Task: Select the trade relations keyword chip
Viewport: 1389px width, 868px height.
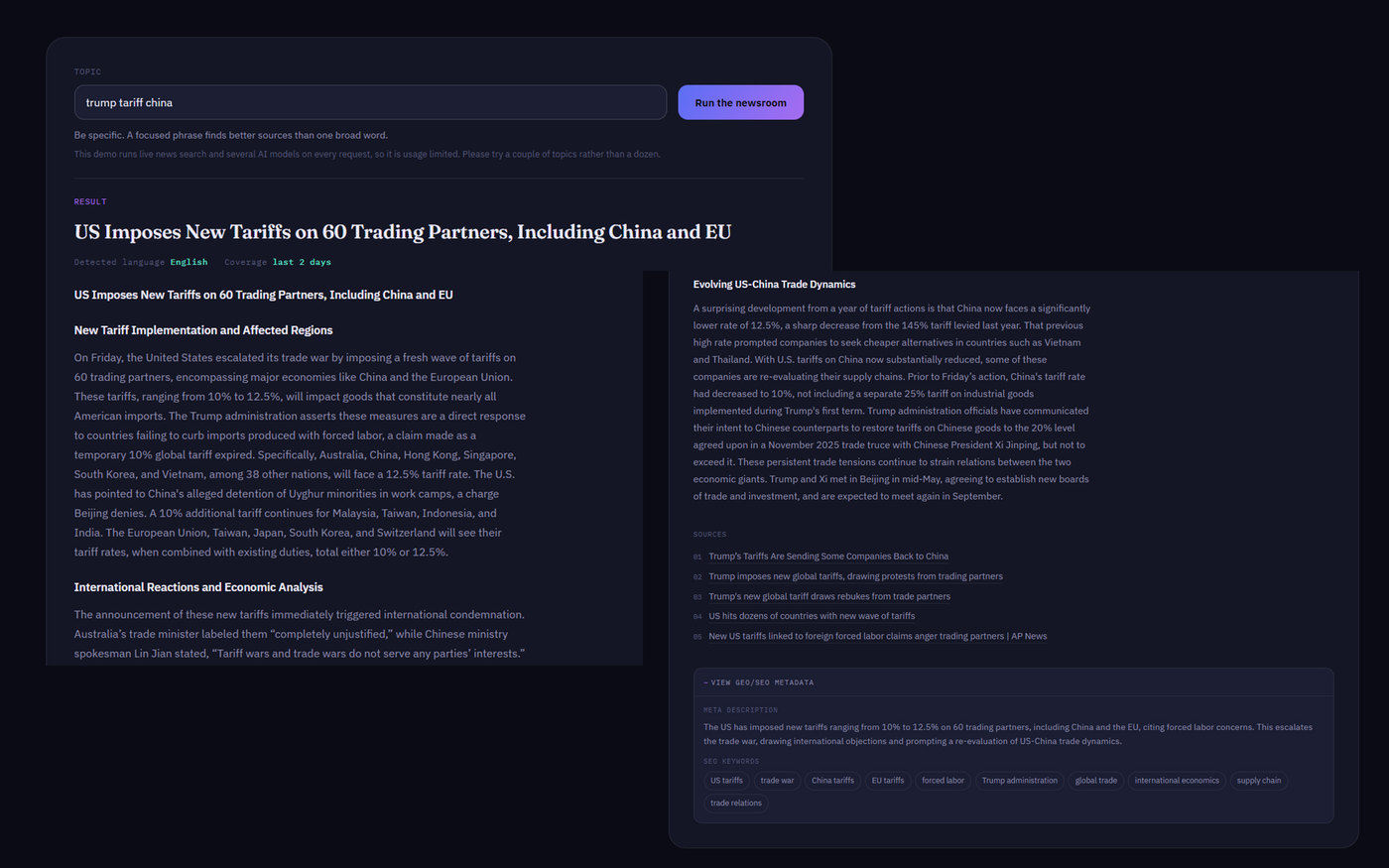Action: [736, 804]
